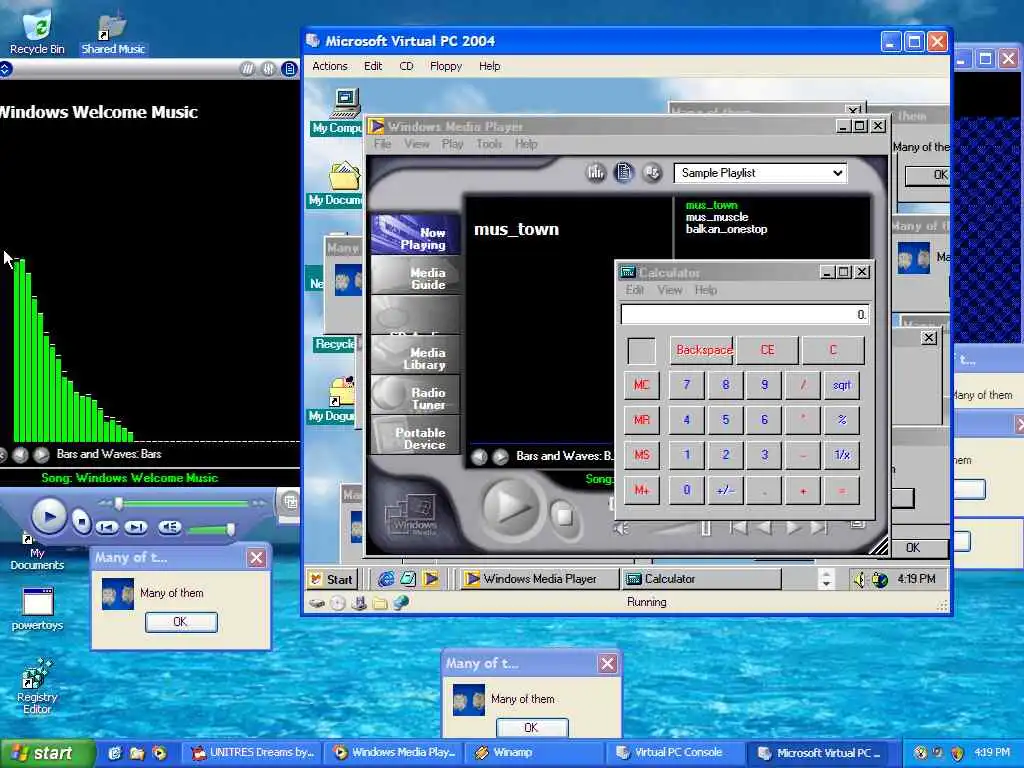Click the security shield icon in the host system tray

point(957,753)
